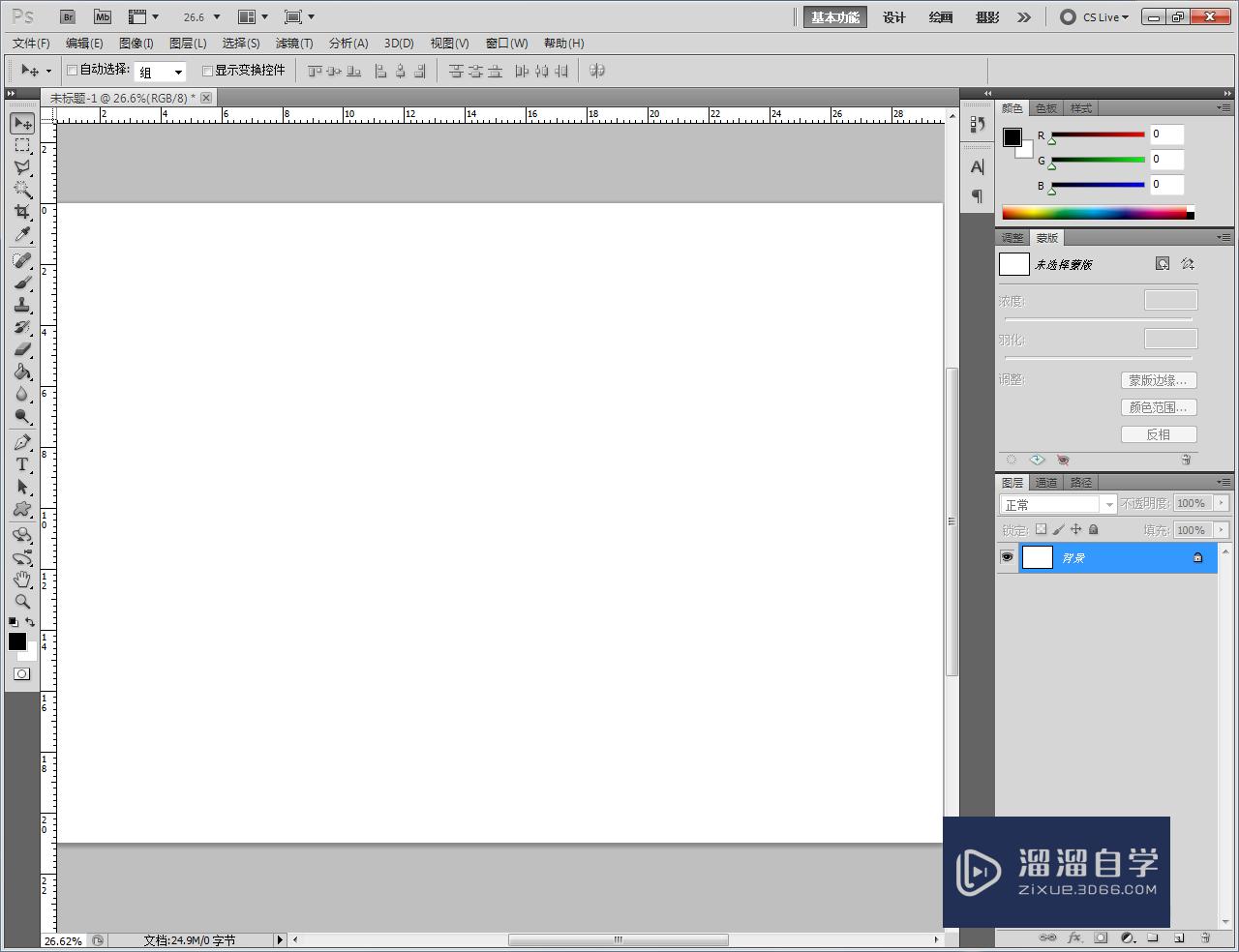The height and width of the screenshot is (952, 1239).
Task: Launch Adobe Bridge with the Br icon
Action: click(x=67, y=17)
